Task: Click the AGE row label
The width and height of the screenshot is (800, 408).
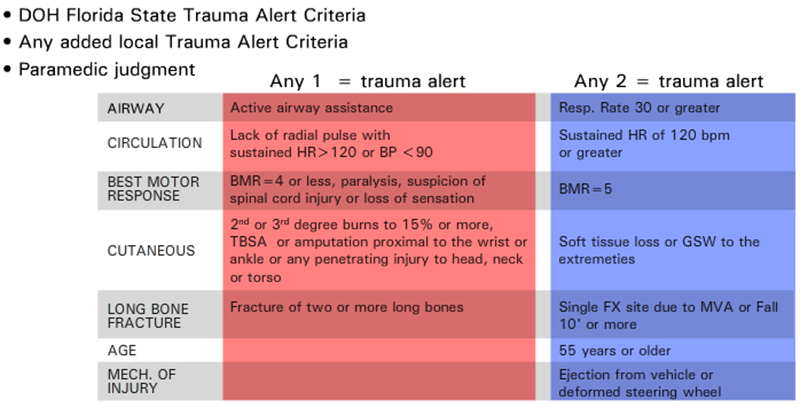Action: point(122,351)
